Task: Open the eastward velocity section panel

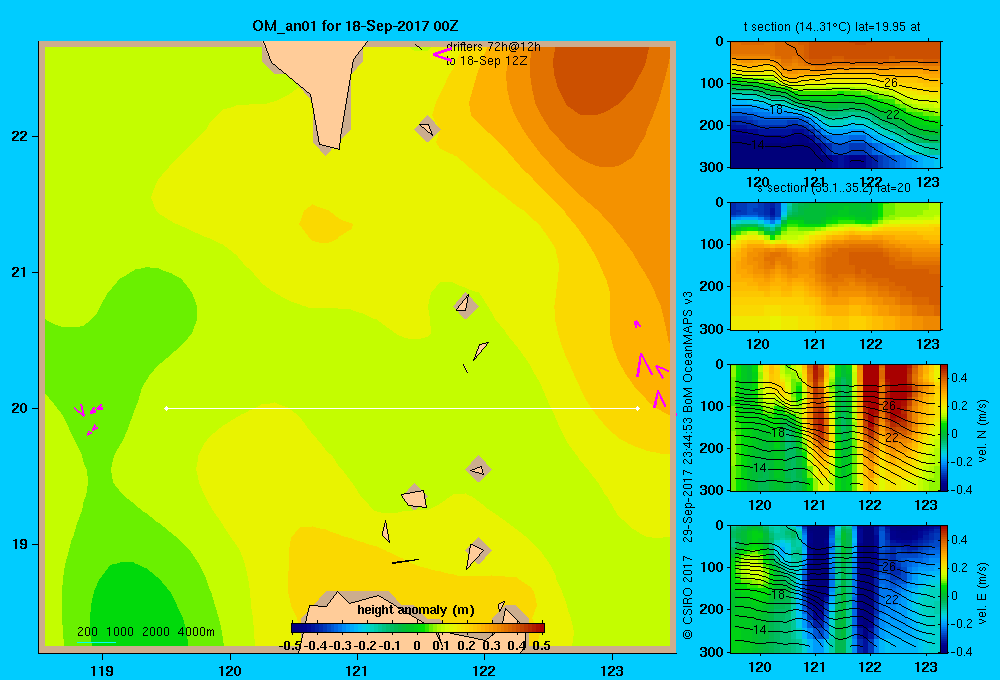Action: [x=835, y=589]
